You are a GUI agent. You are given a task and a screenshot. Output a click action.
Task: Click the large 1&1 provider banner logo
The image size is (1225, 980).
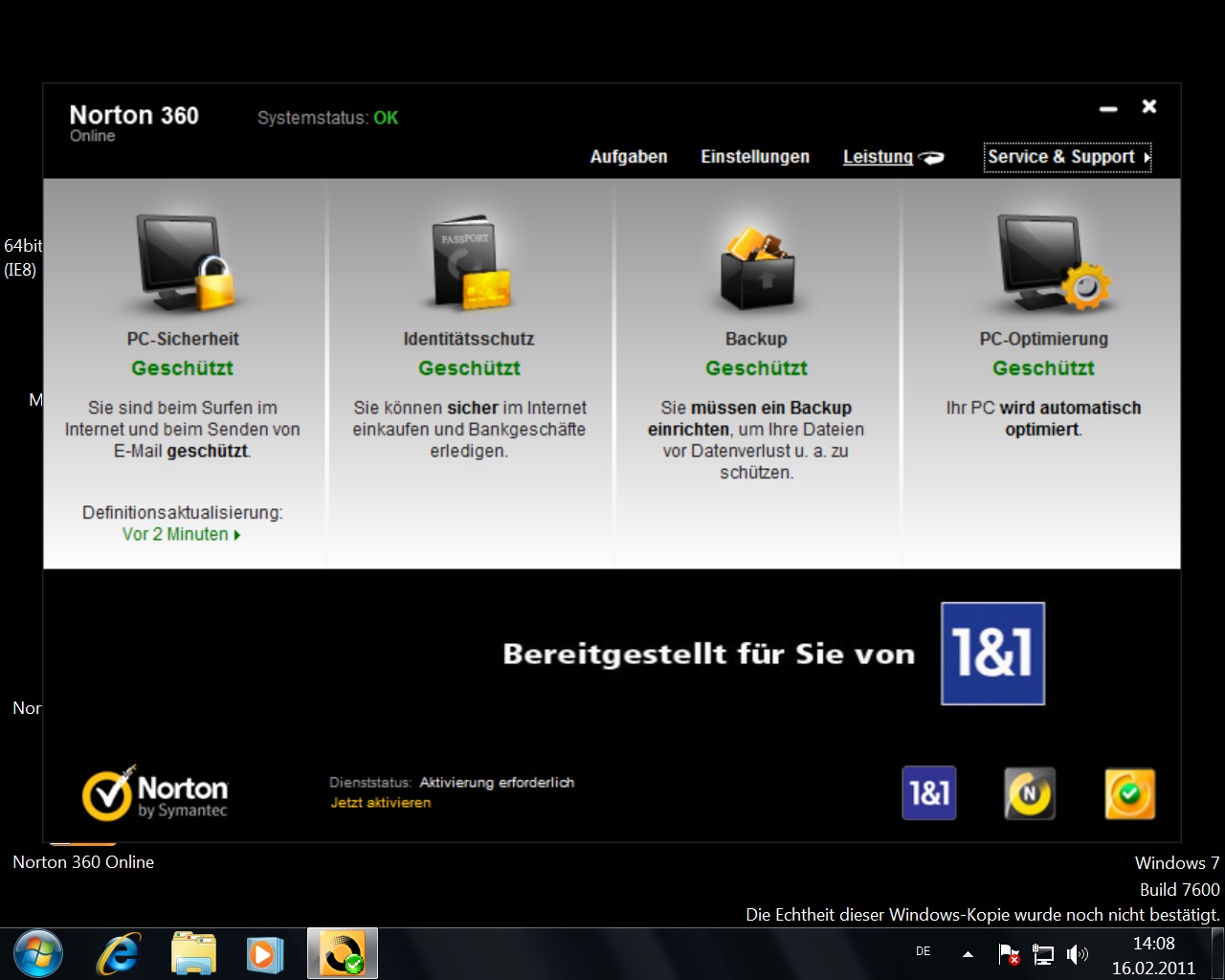coord(992,654)
